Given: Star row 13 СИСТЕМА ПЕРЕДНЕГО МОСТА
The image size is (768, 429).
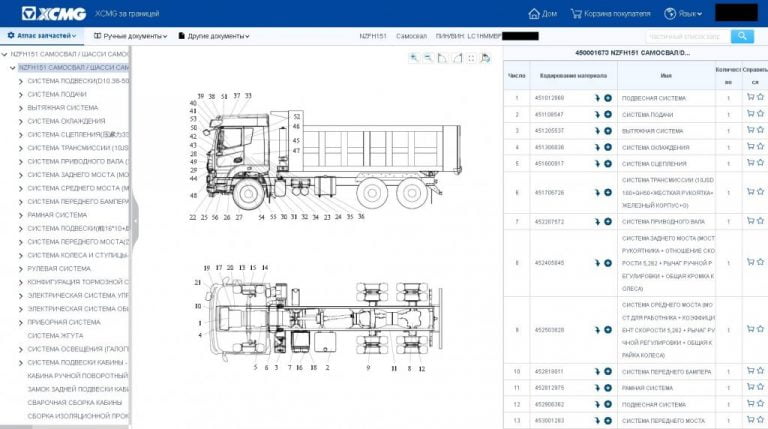Looking at the screenshot, I should [760, 420].
